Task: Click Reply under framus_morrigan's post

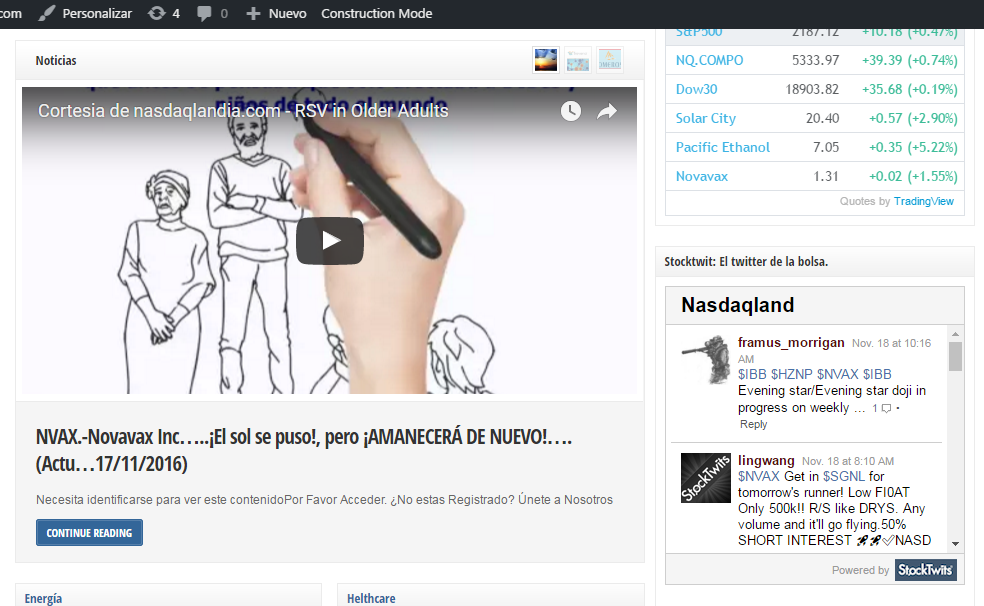Action: tap(753, 425)
